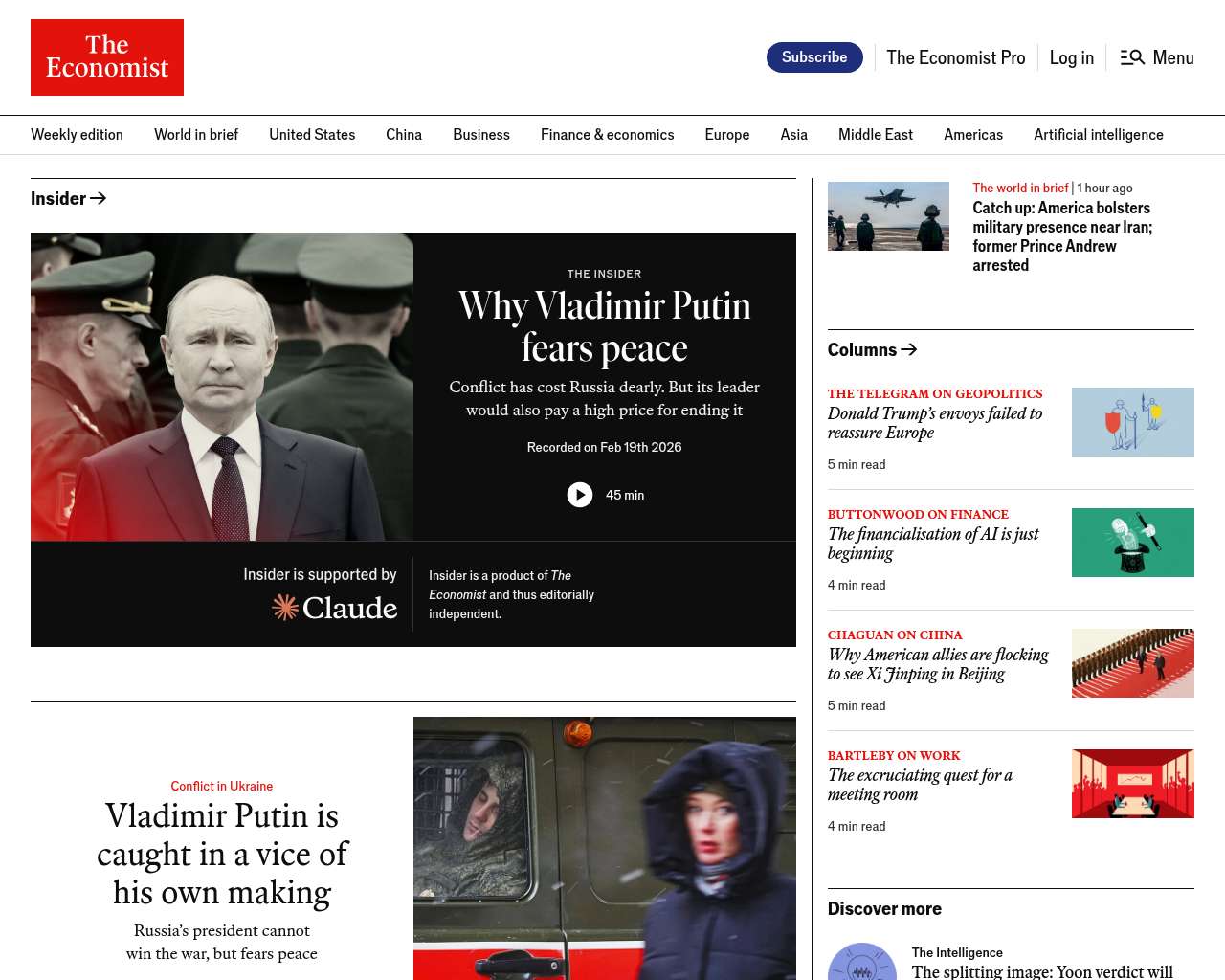
Task: Click the aircraft carrier thumbnail
Action: click(888, 216)
